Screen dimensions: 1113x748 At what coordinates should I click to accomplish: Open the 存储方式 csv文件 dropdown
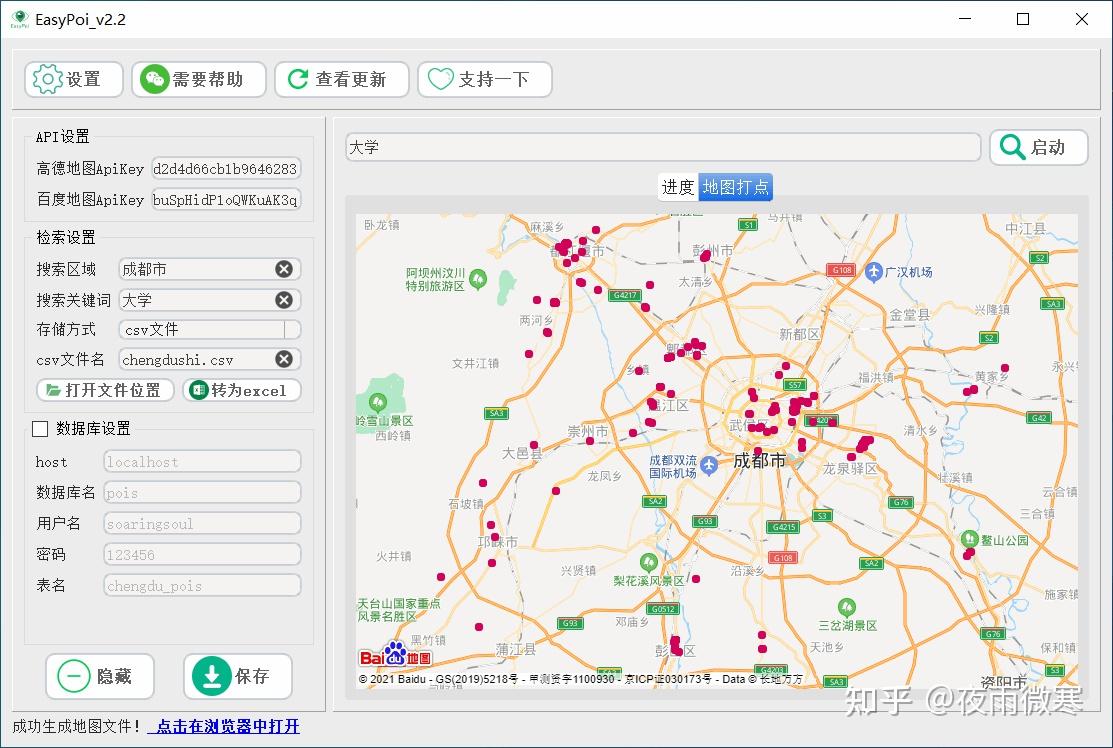tap(210, 329)
